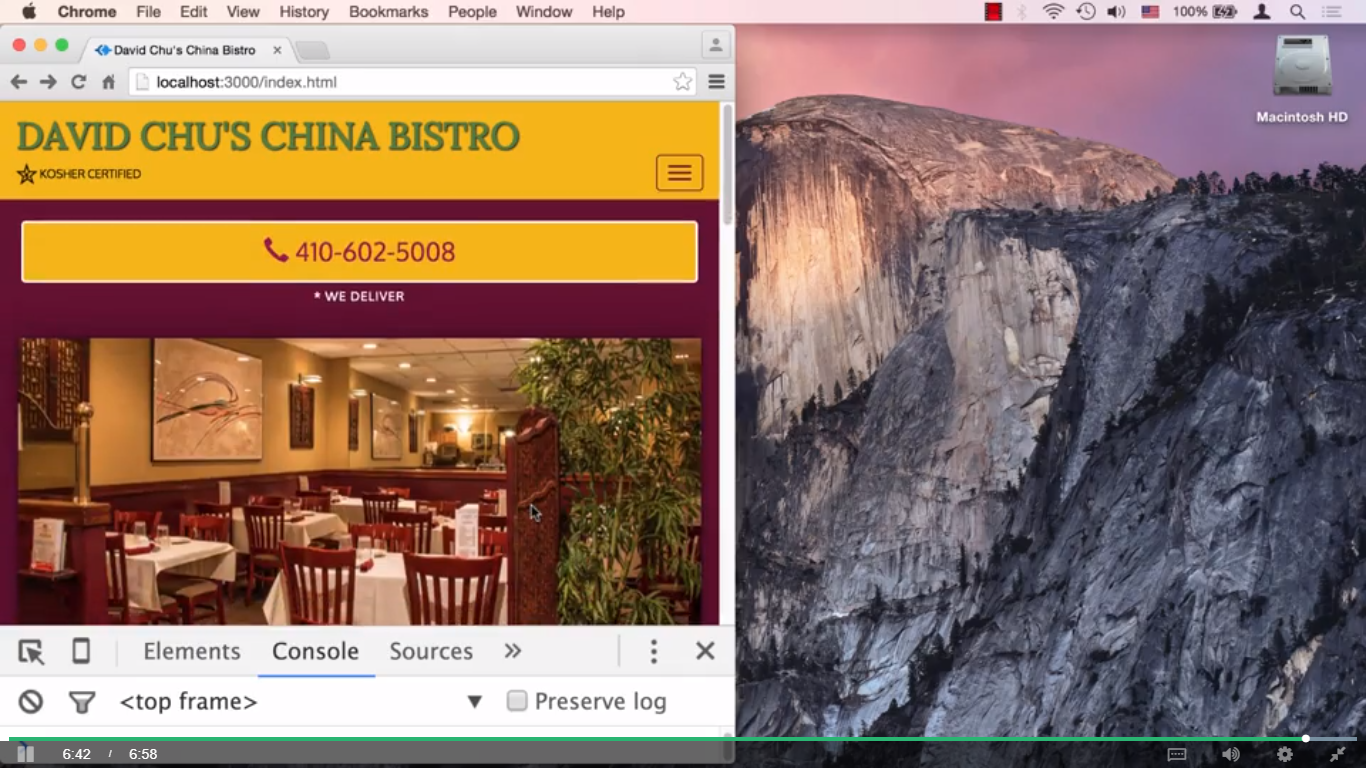The image size is (1366, 768).
Task: Reload the page with refresh icon
Action: coord(78,82)
